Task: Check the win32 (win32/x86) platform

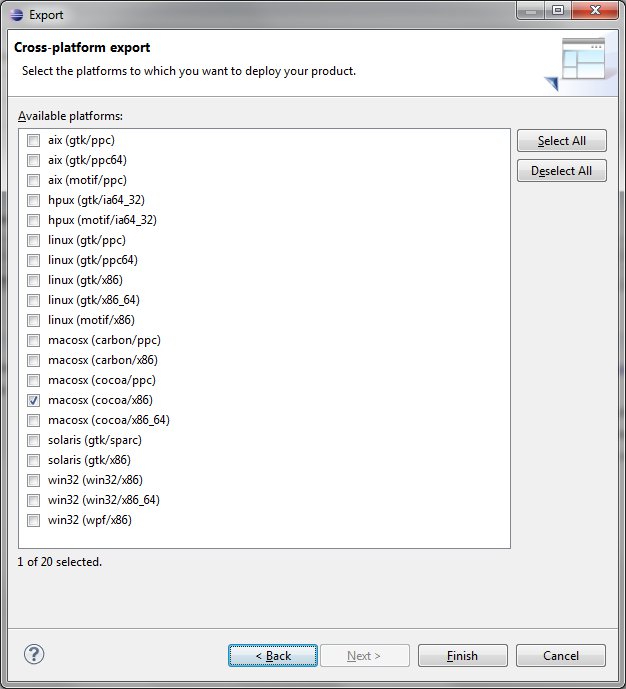Action: [x=34, y=480]
